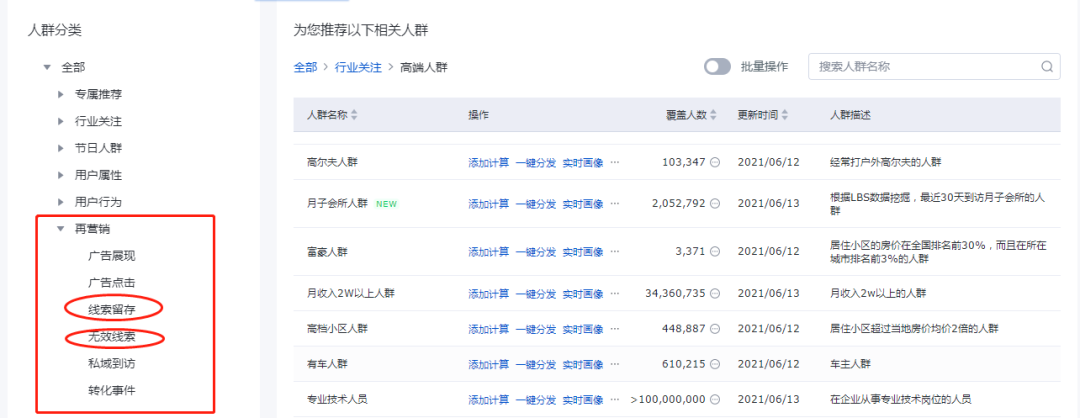Viewport: 1080px width, 418px height.
Task: Select 无效线索 in the sidebar
Action: pos(111,336)
